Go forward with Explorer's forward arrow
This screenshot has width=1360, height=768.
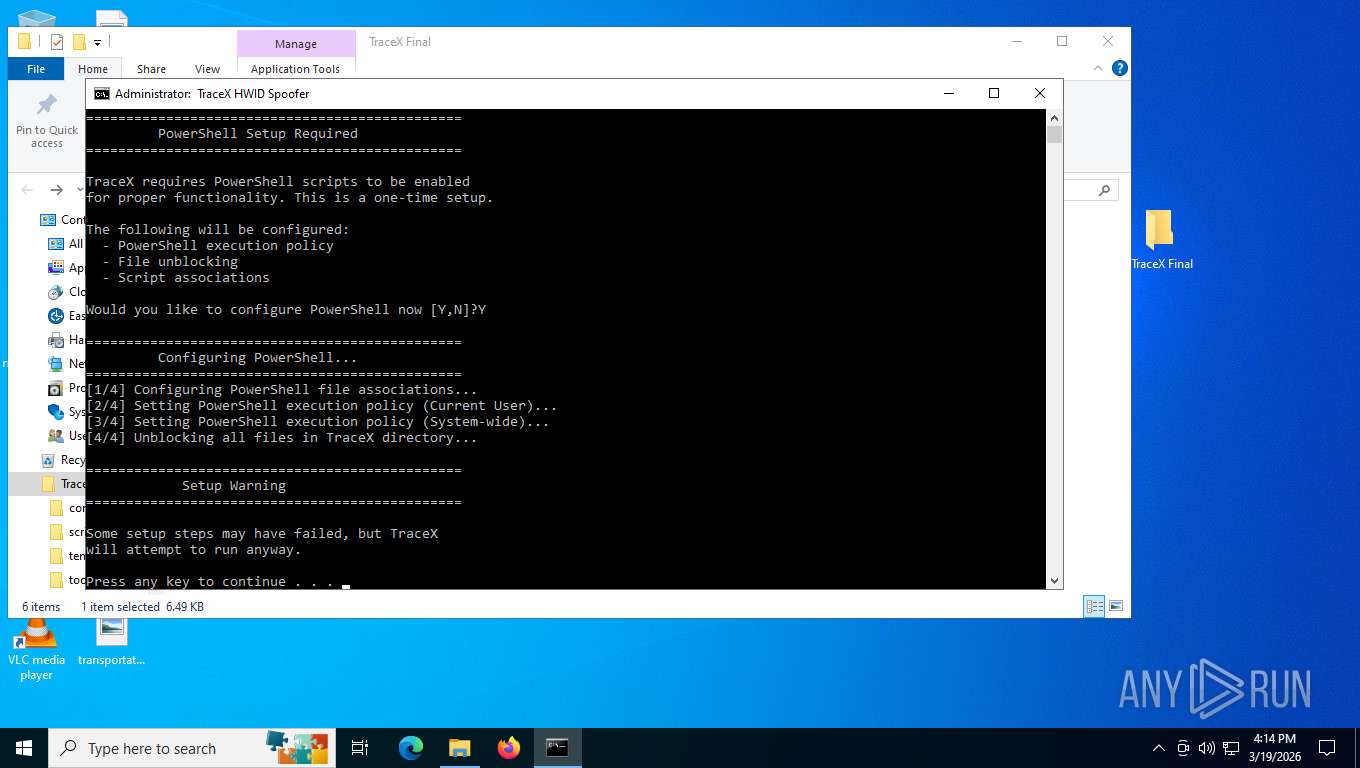[x=57, y=190]
